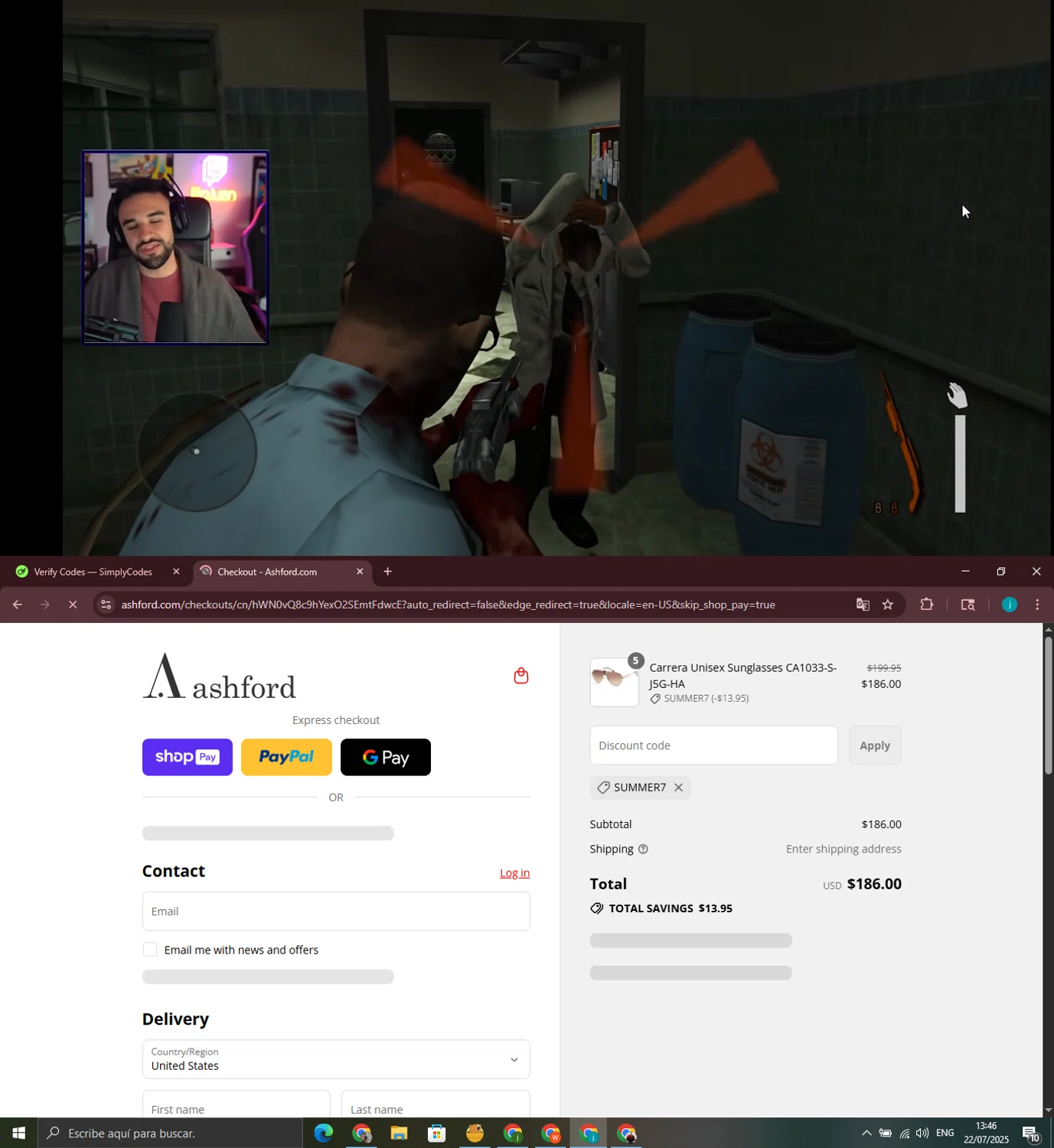
Task: Open the media/tab search icon in toolbar
Action: [x=968, y=605]
